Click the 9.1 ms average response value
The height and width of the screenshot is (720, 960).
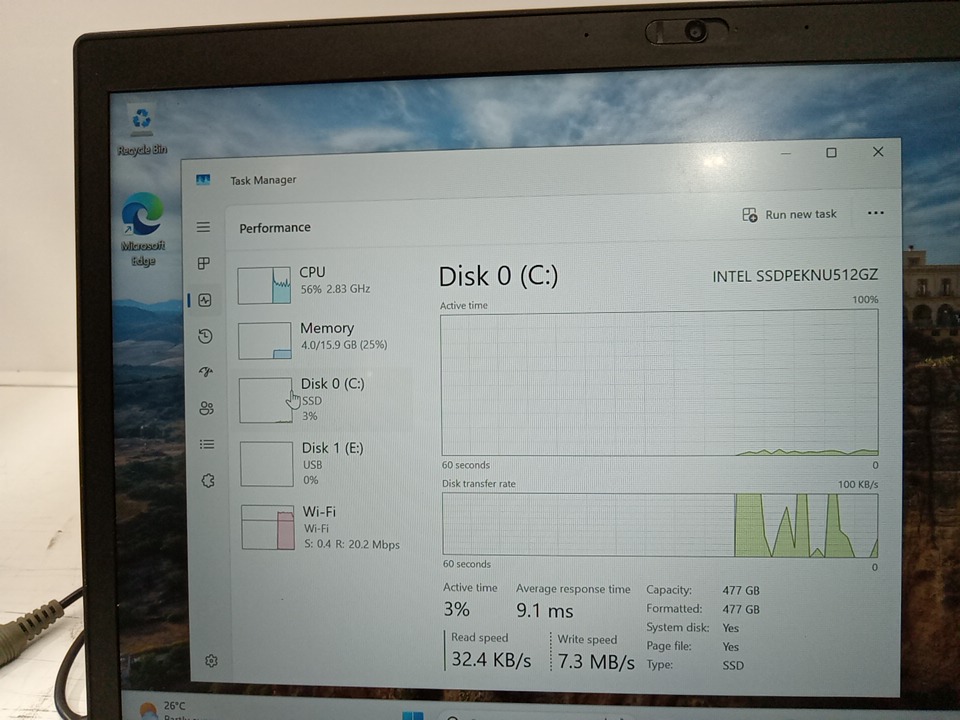pyautogui.click(x=544, y=610)
